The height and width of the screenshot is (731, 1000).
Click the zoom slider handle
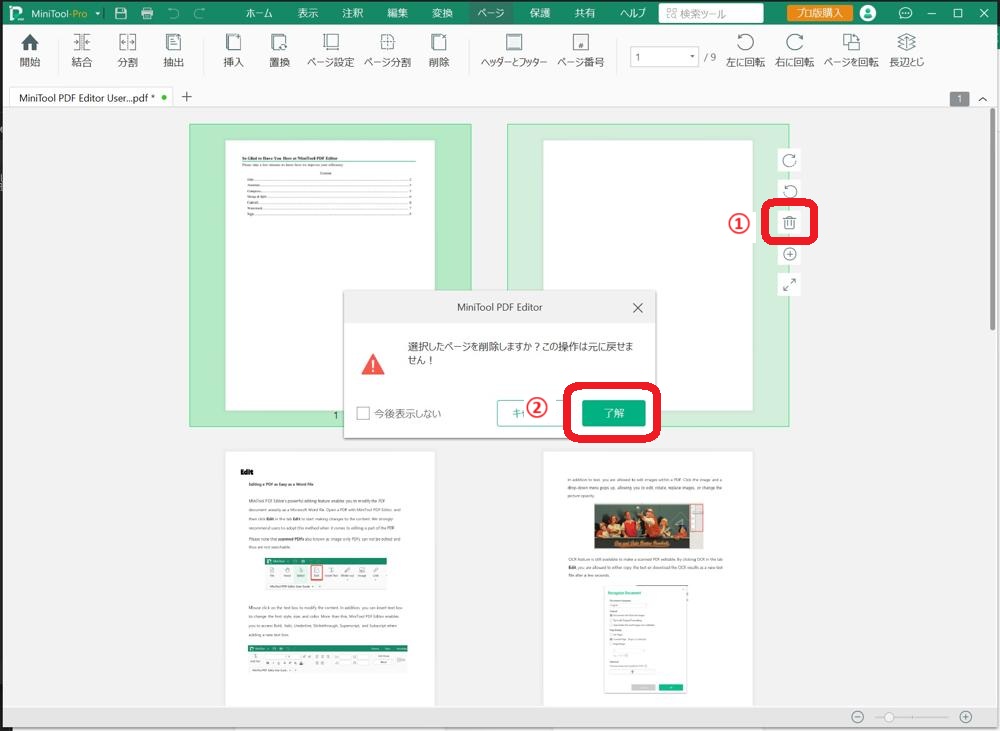888,717
